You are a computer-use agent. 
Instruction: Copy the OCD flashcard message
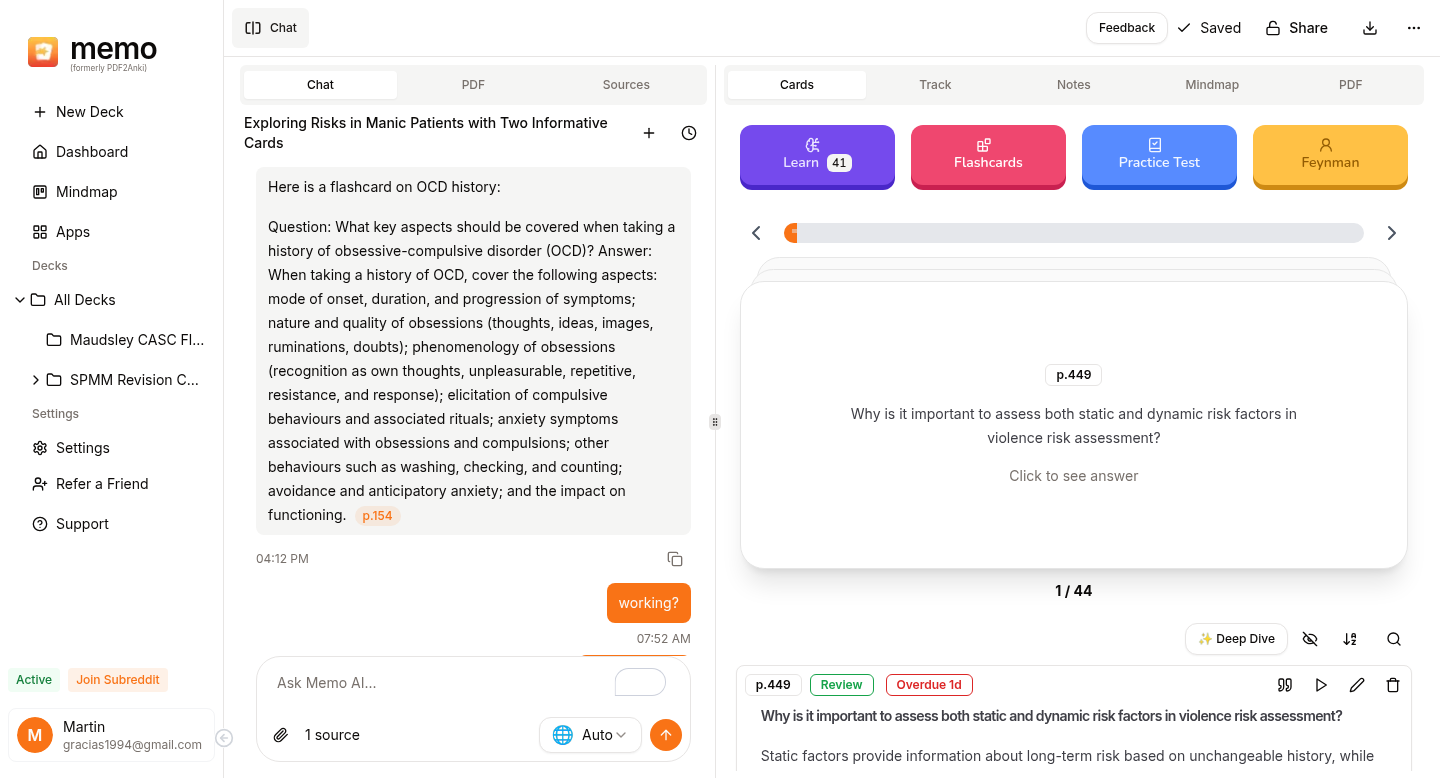pos(675,559)
